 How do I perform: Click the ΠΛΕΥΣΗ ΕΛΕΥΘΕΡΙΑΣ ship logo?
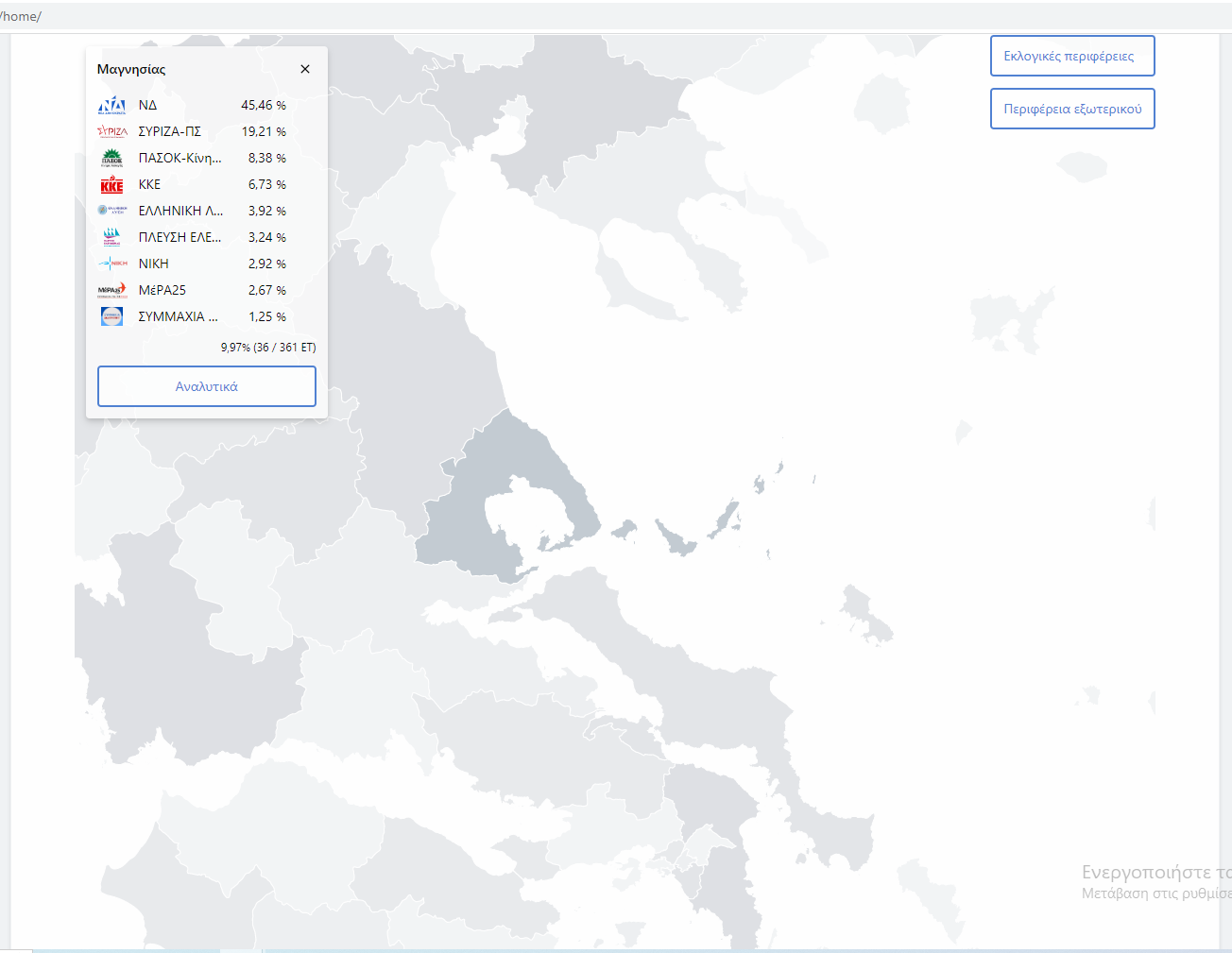111,237
